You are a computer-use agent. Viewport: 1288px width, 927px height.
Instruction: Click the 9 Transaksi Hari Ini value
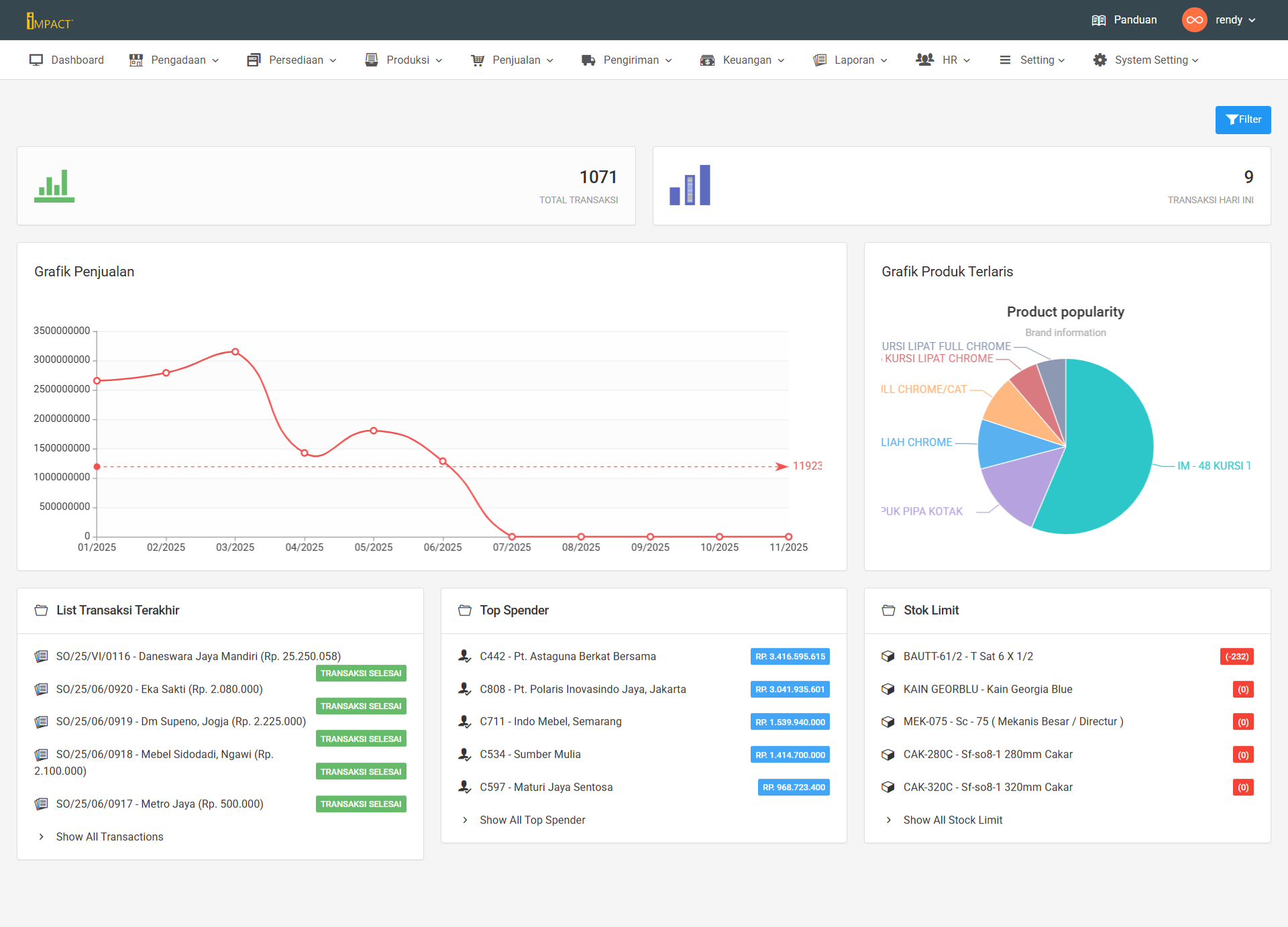pos(1248,177)
